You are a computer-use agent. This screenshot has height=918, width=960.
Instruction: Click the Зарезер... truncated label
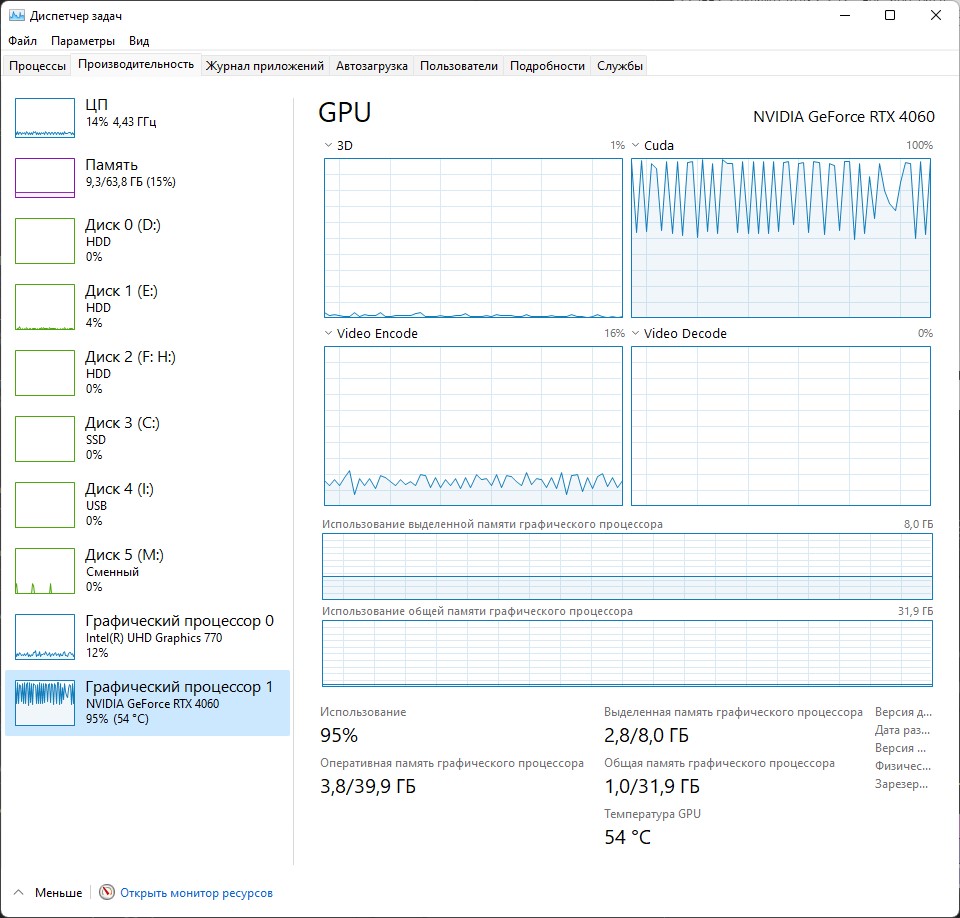tap(901, 784)
